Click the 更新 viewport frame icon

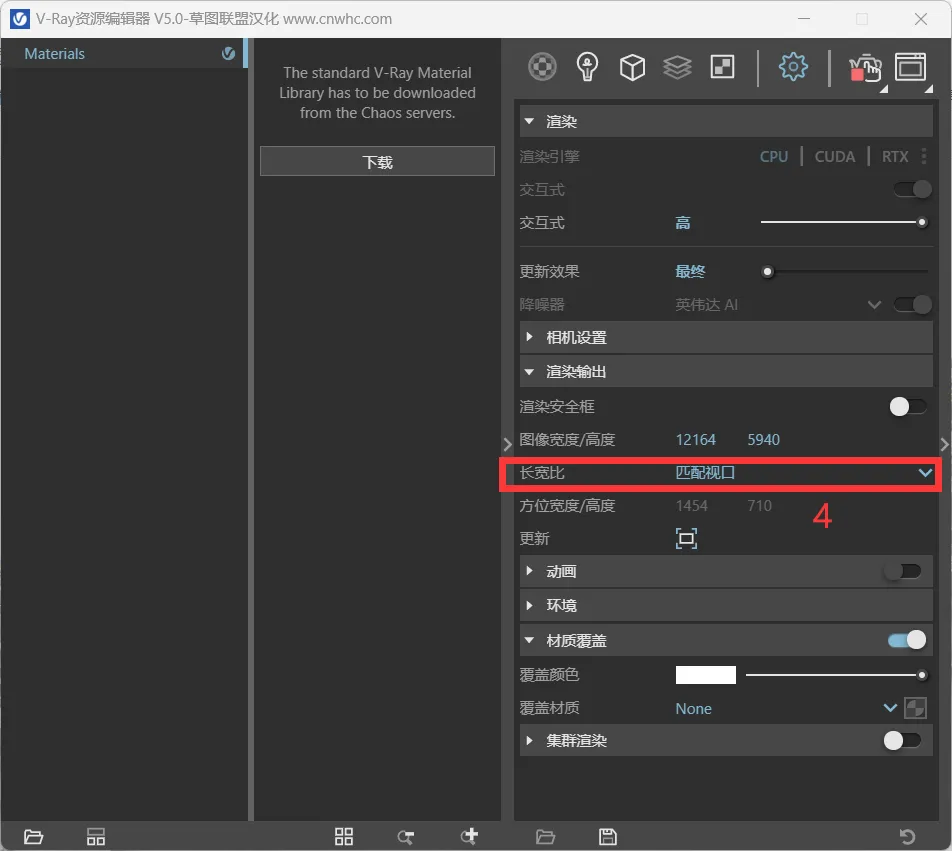pyautogui.click(x=686, y=538)
